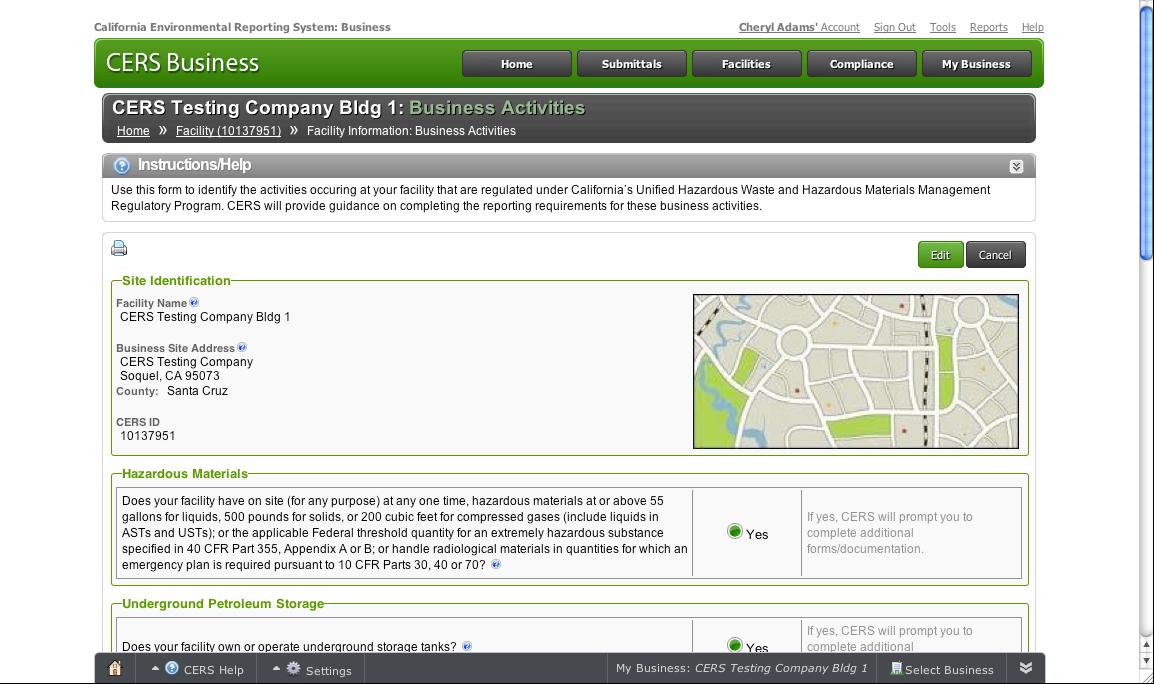The width and height of the screenshot is (1154, 684).
Task: Click the Soquel, CA 95073 address line
Action: click(170, 376)
